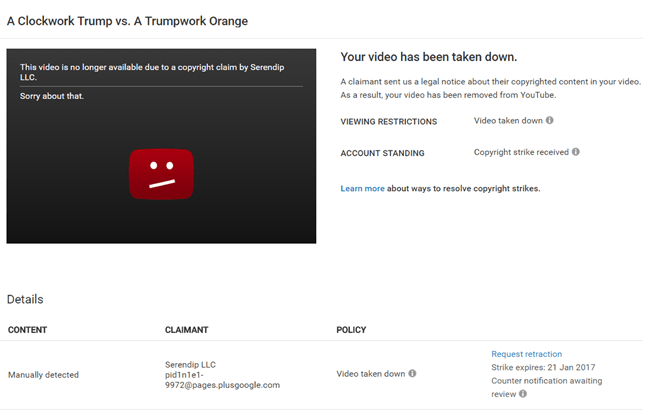Click 'Sorry about that.' message in player
The height and width of the screenshot is (415, 650).
click(52, 96)
